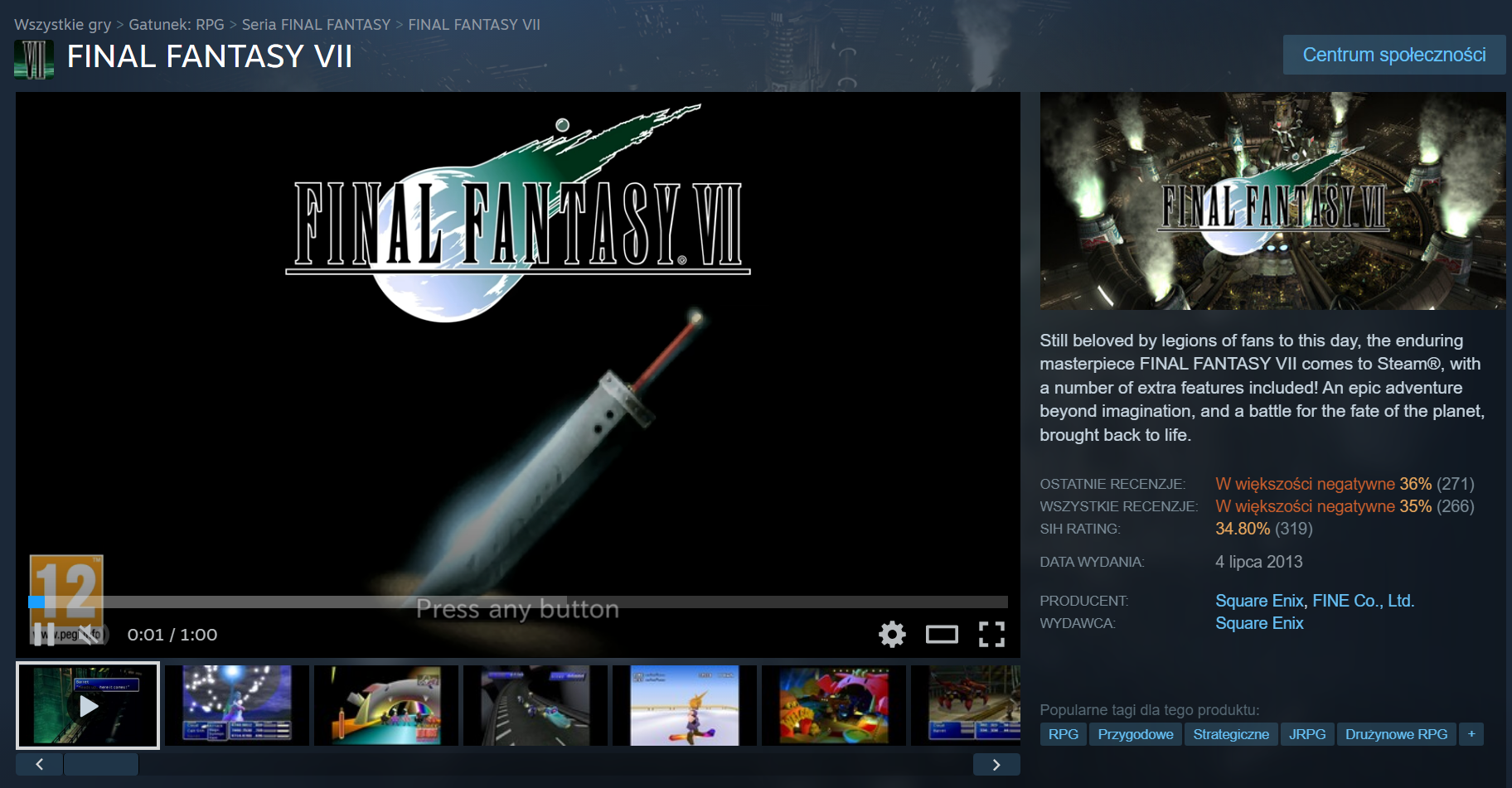Open the Gatunek: RPG category
This screenshot has width=1512, height=788.
click(175, 24)
